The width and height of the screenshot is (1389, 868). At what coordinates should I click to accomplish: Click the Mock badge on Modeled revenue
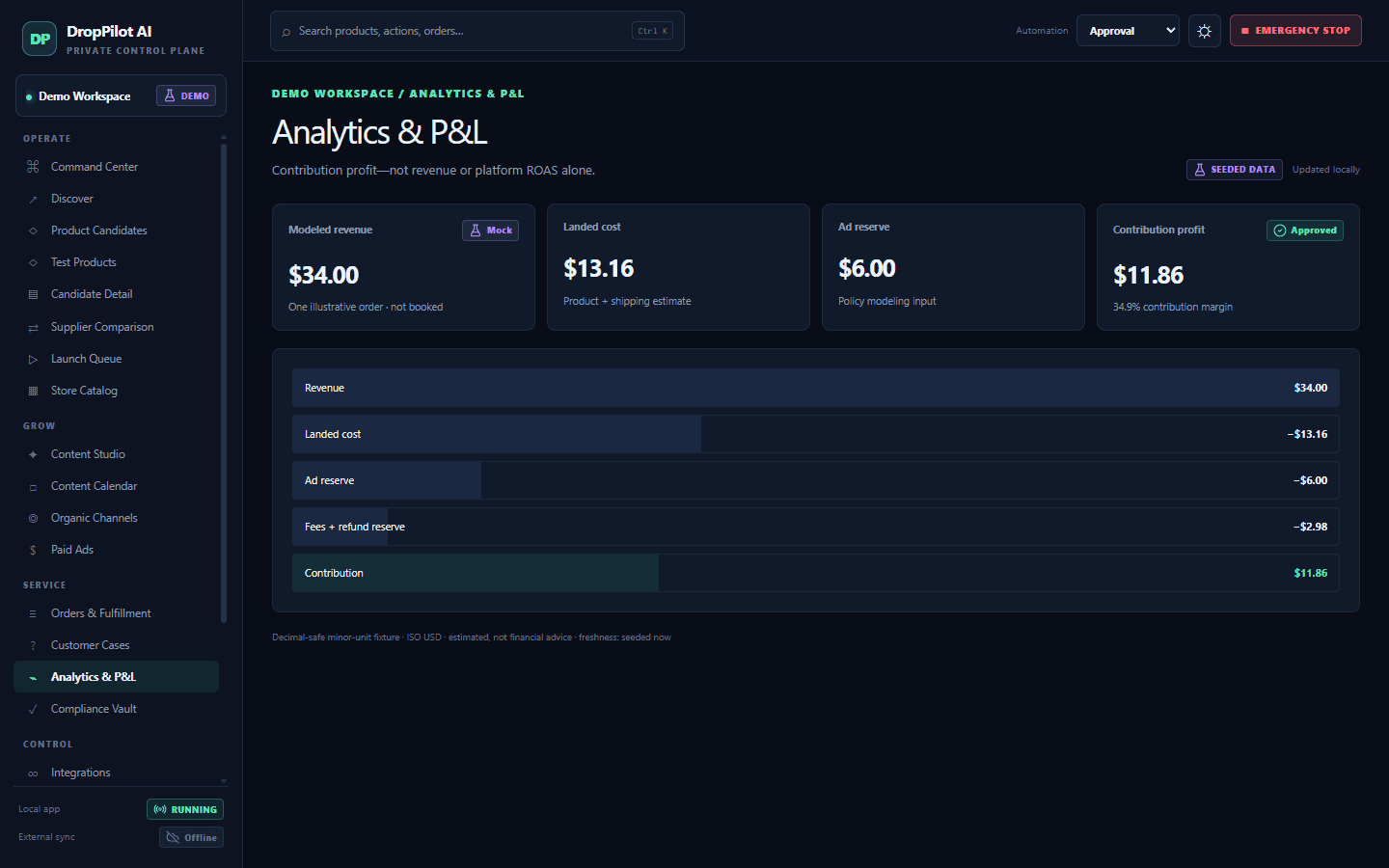490,231
